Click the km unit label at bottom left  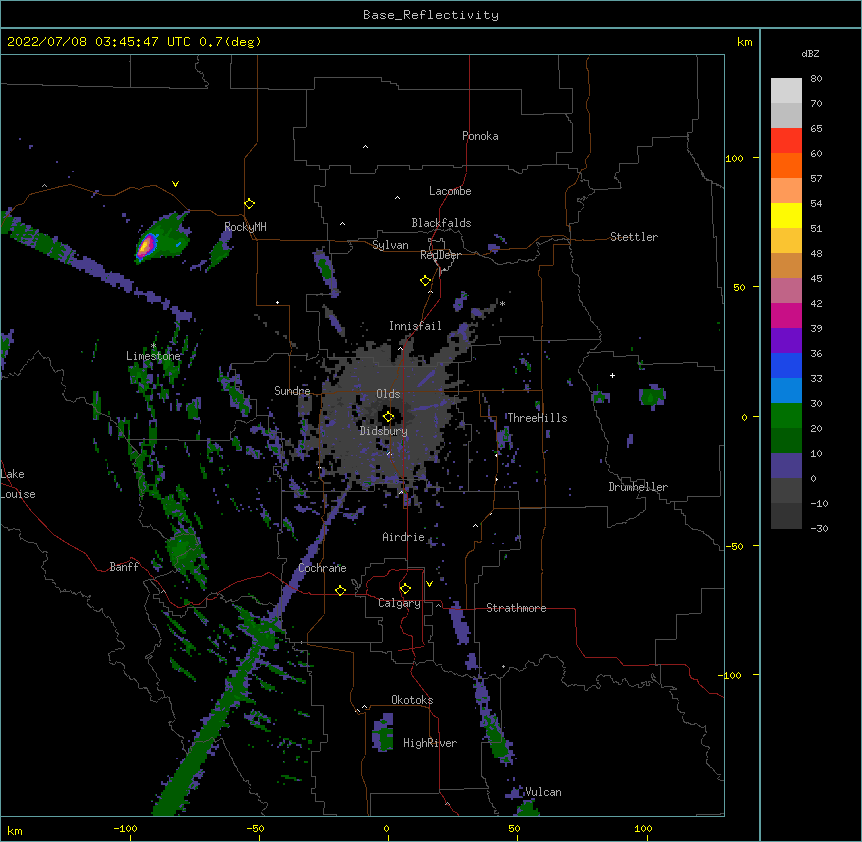[14, 831]
